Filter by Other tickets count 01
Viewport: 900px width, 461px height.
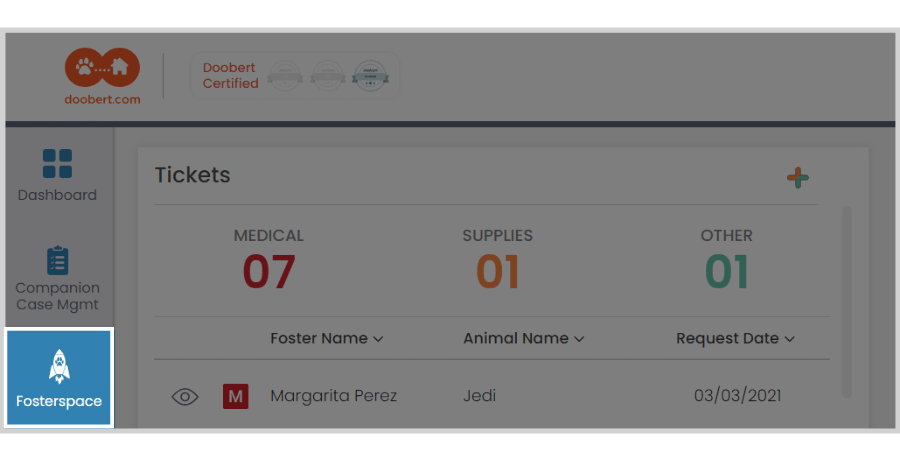(x=727, y=272)
